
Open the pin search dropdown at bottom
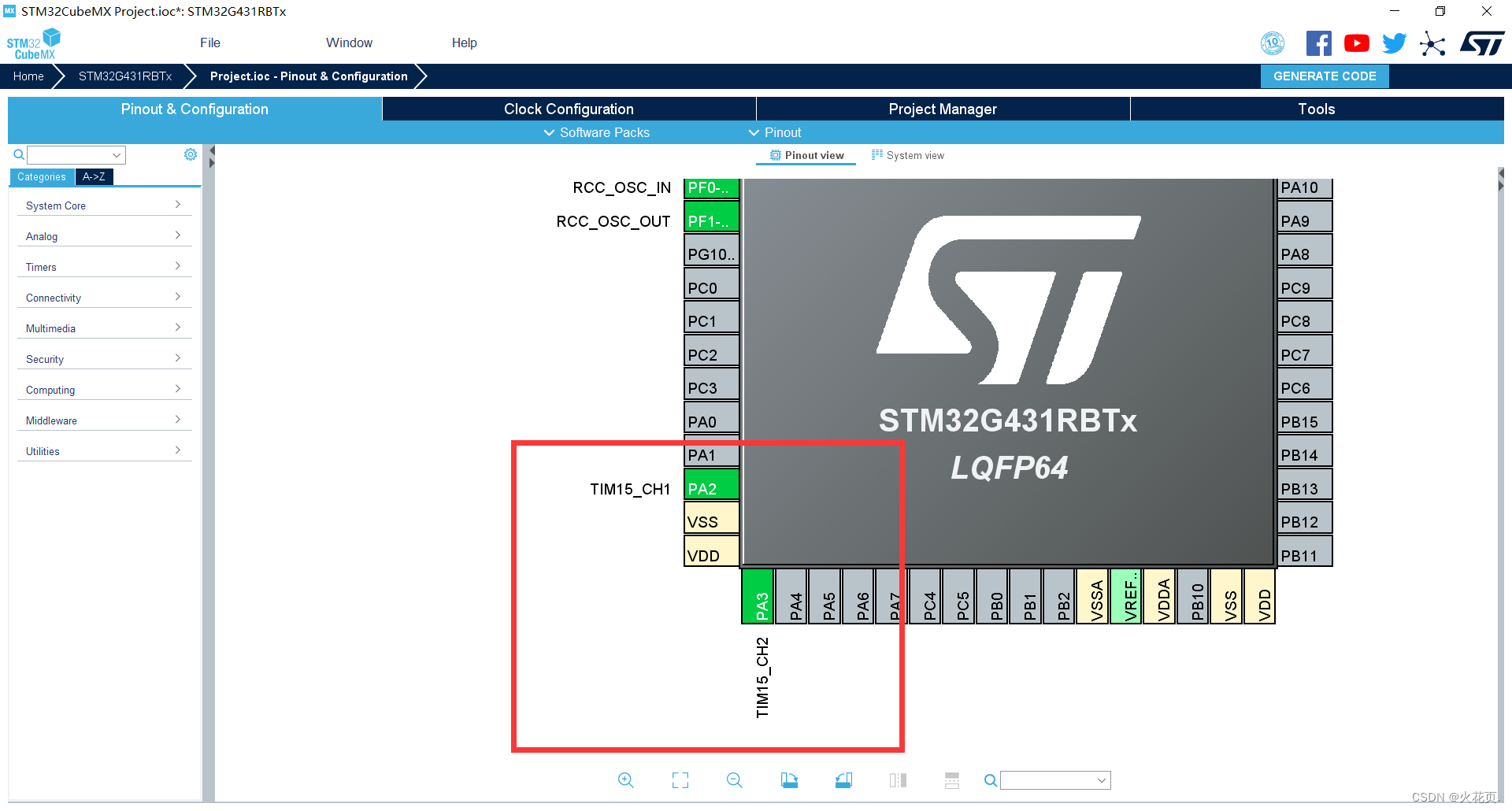tap(1055, 780)
